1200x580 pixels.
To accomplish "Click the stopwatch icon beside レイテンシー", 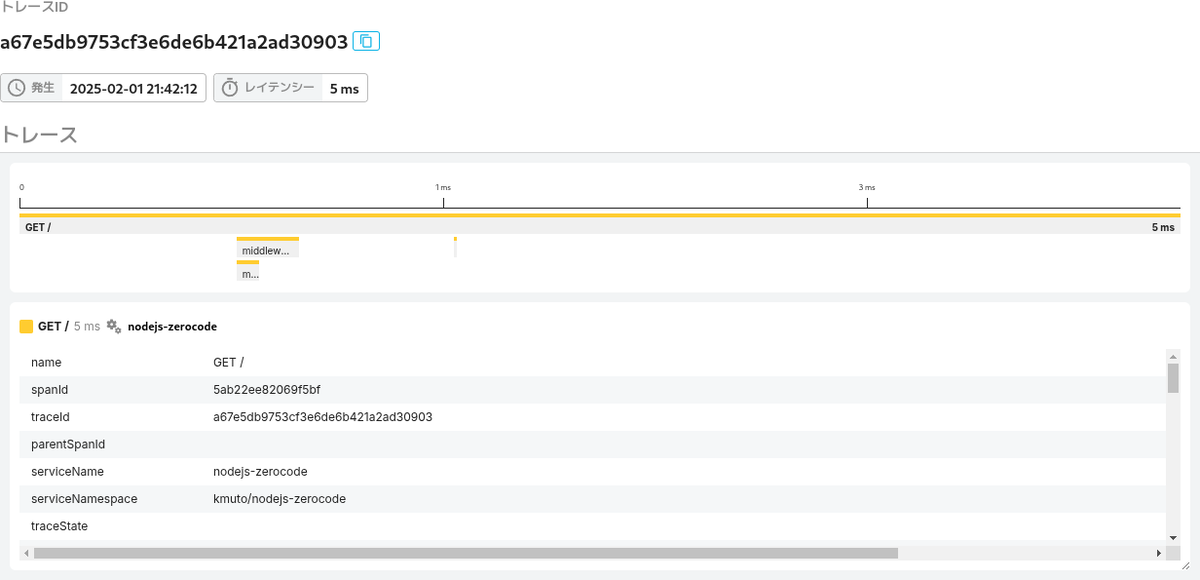I will (230, 88).
